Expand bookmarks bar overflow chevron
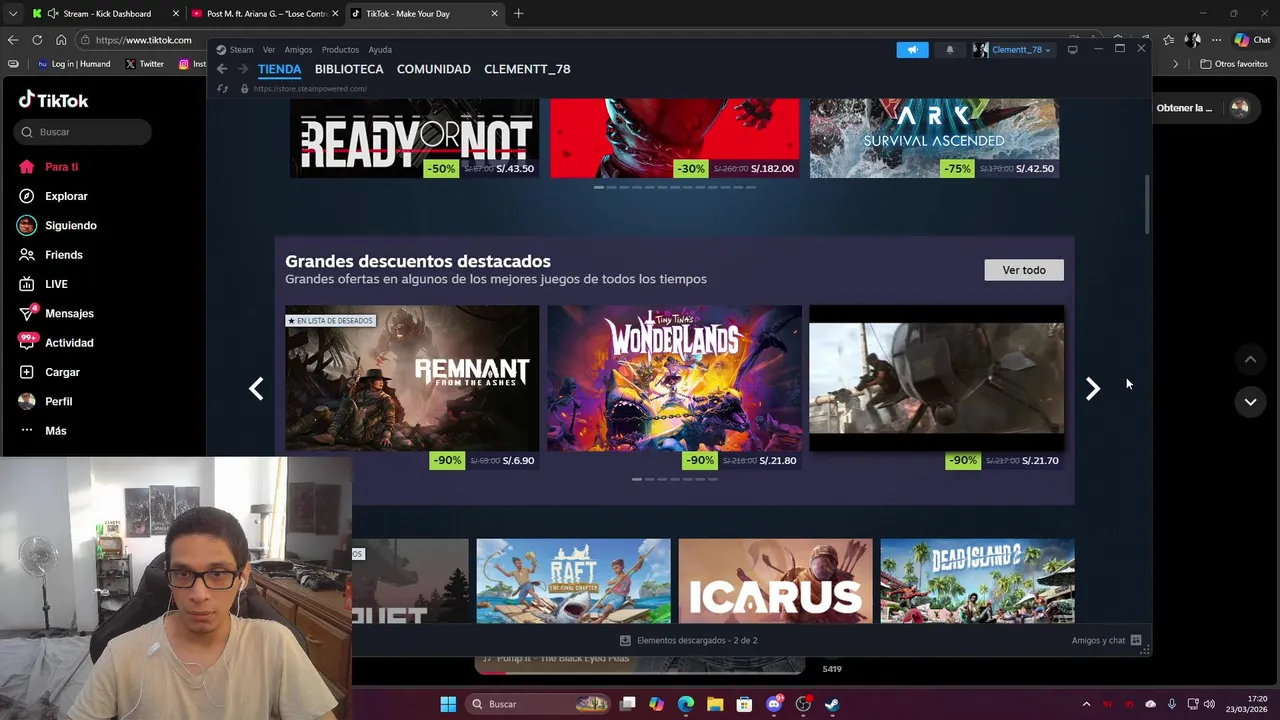 (x=1176, y=64)
